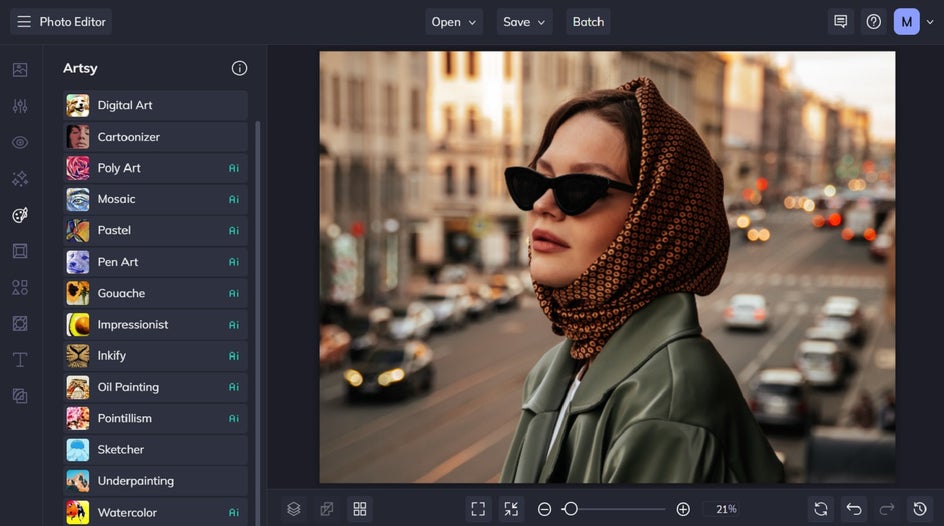Click the Fit to screen icon
Viewport: 944px width, 526px height.
coord(478,509)
